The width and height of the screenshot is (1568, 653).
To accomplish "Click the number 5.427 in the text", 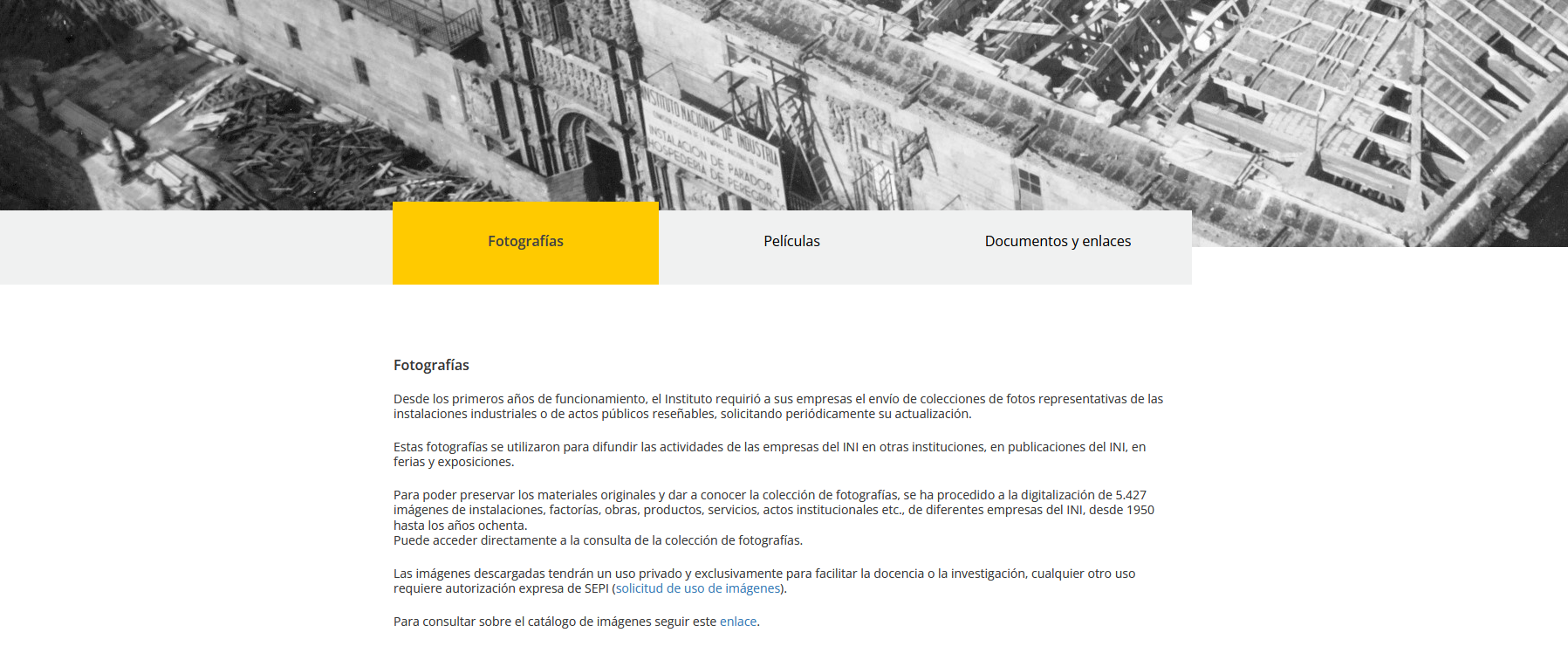I will click(x=1130, y=496).
